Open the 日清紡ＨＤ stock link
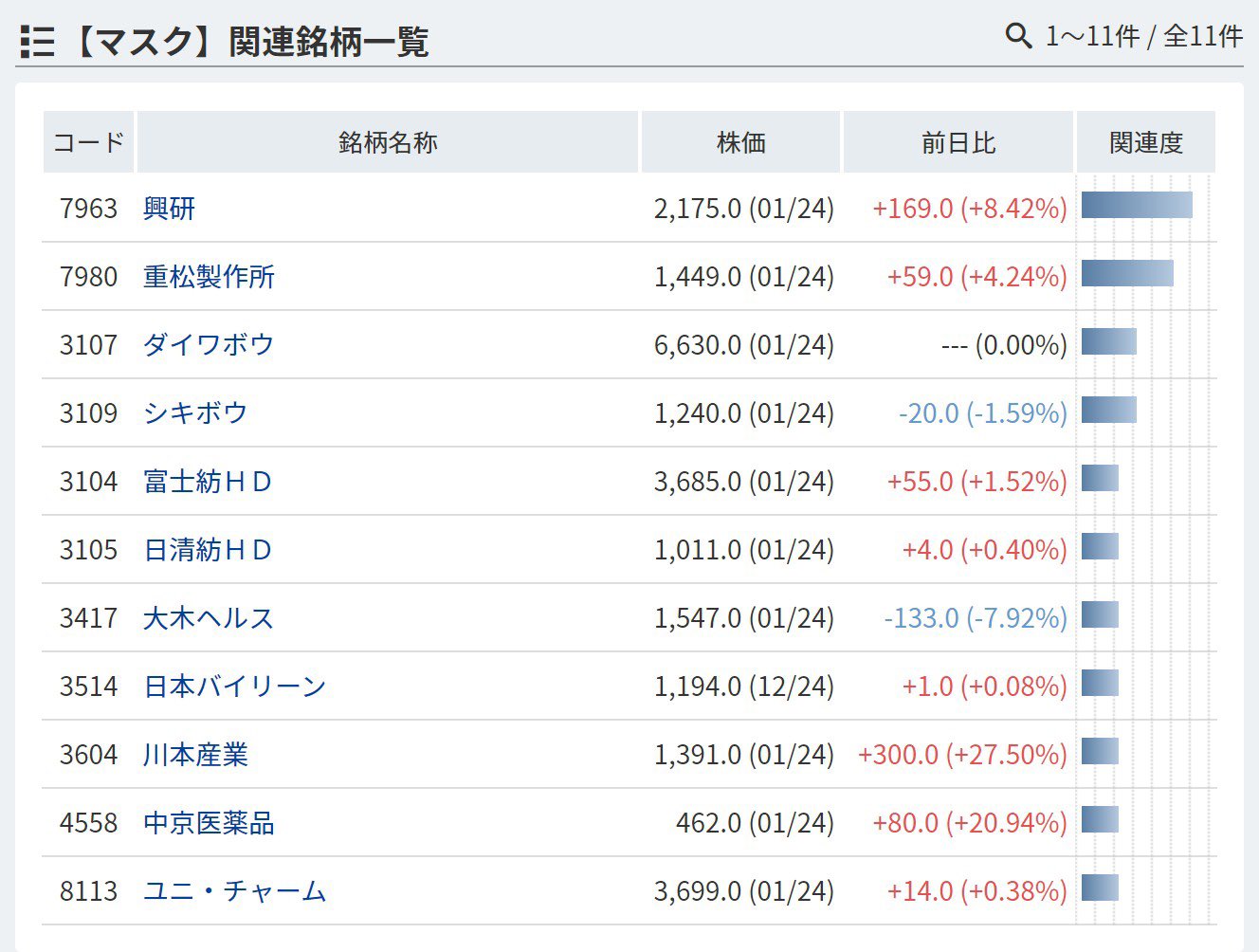 [208, 550]
